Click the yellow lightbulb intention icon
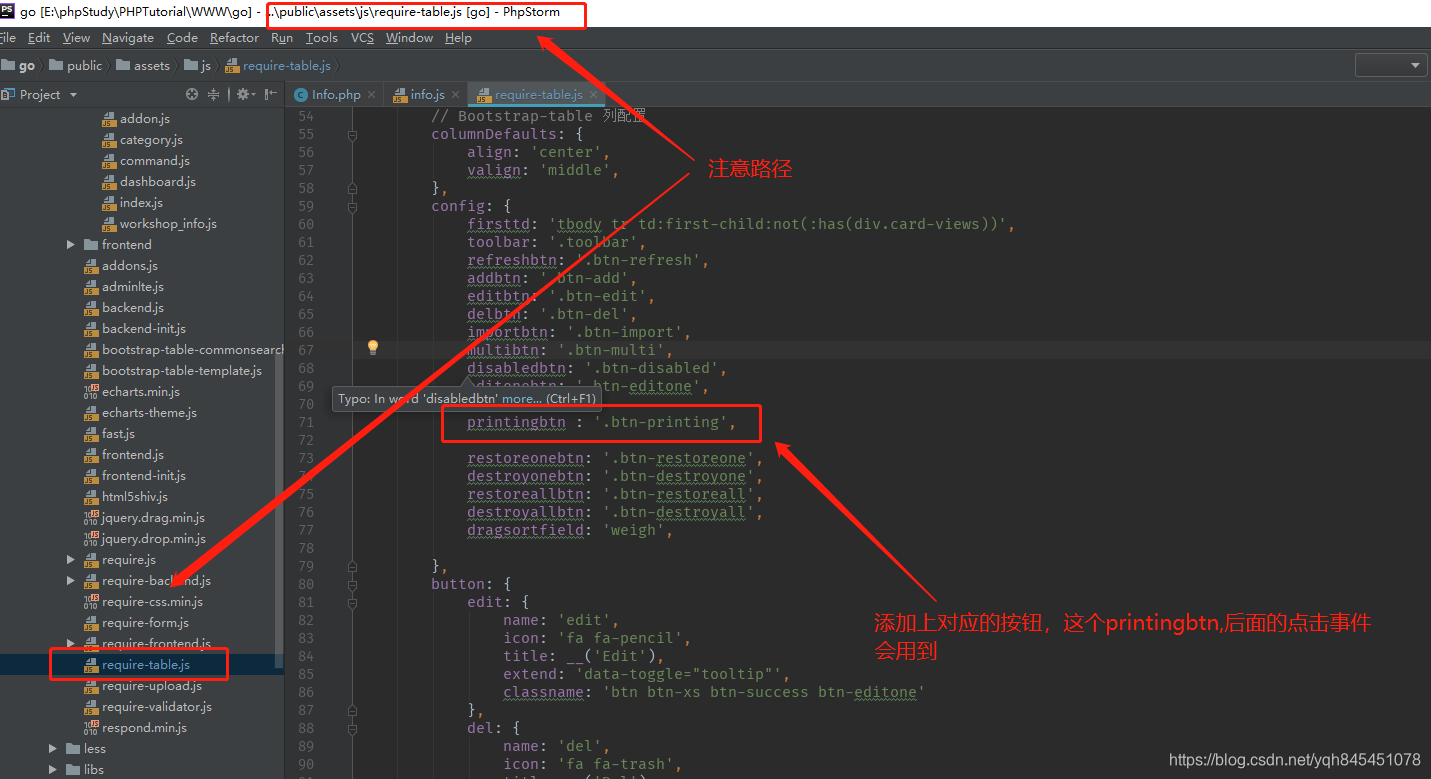 (373, 347)
